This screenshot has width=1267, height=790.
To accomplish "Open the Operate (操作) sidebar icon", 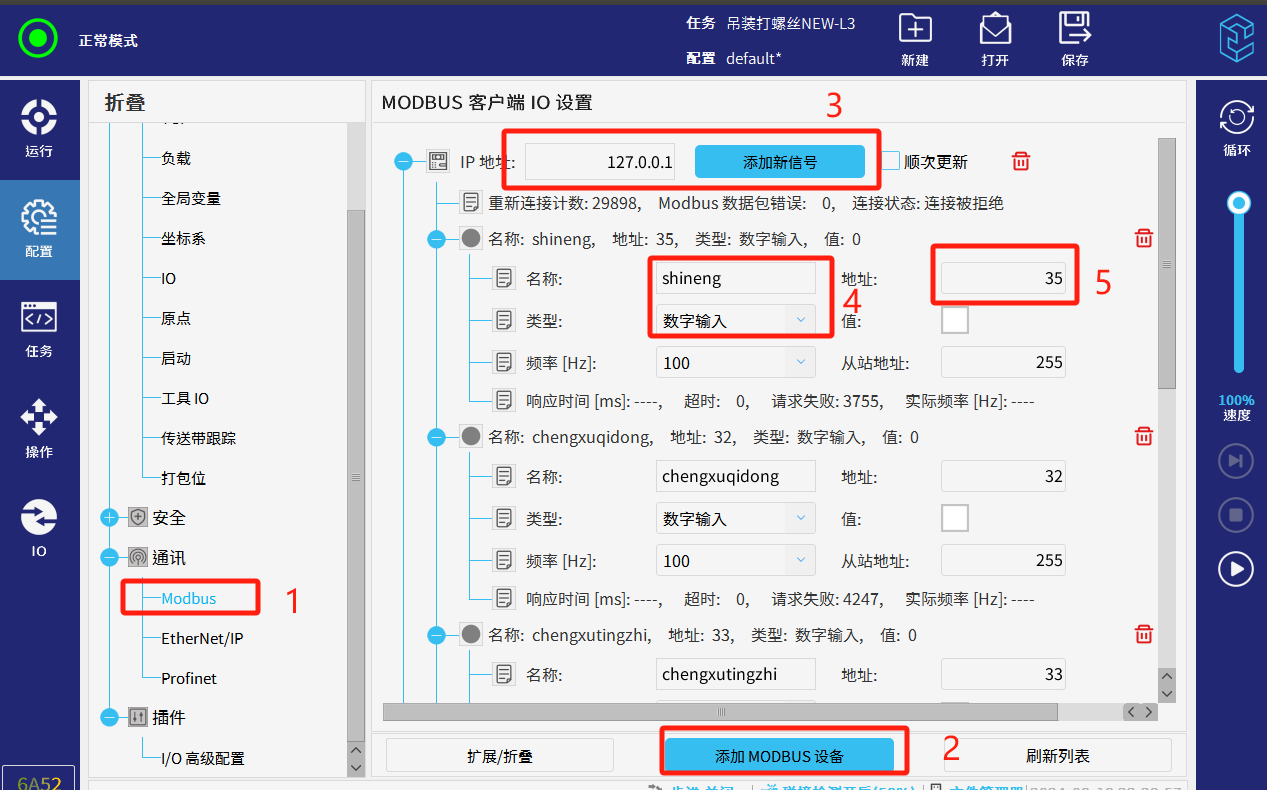I will [x=39, y=429].
